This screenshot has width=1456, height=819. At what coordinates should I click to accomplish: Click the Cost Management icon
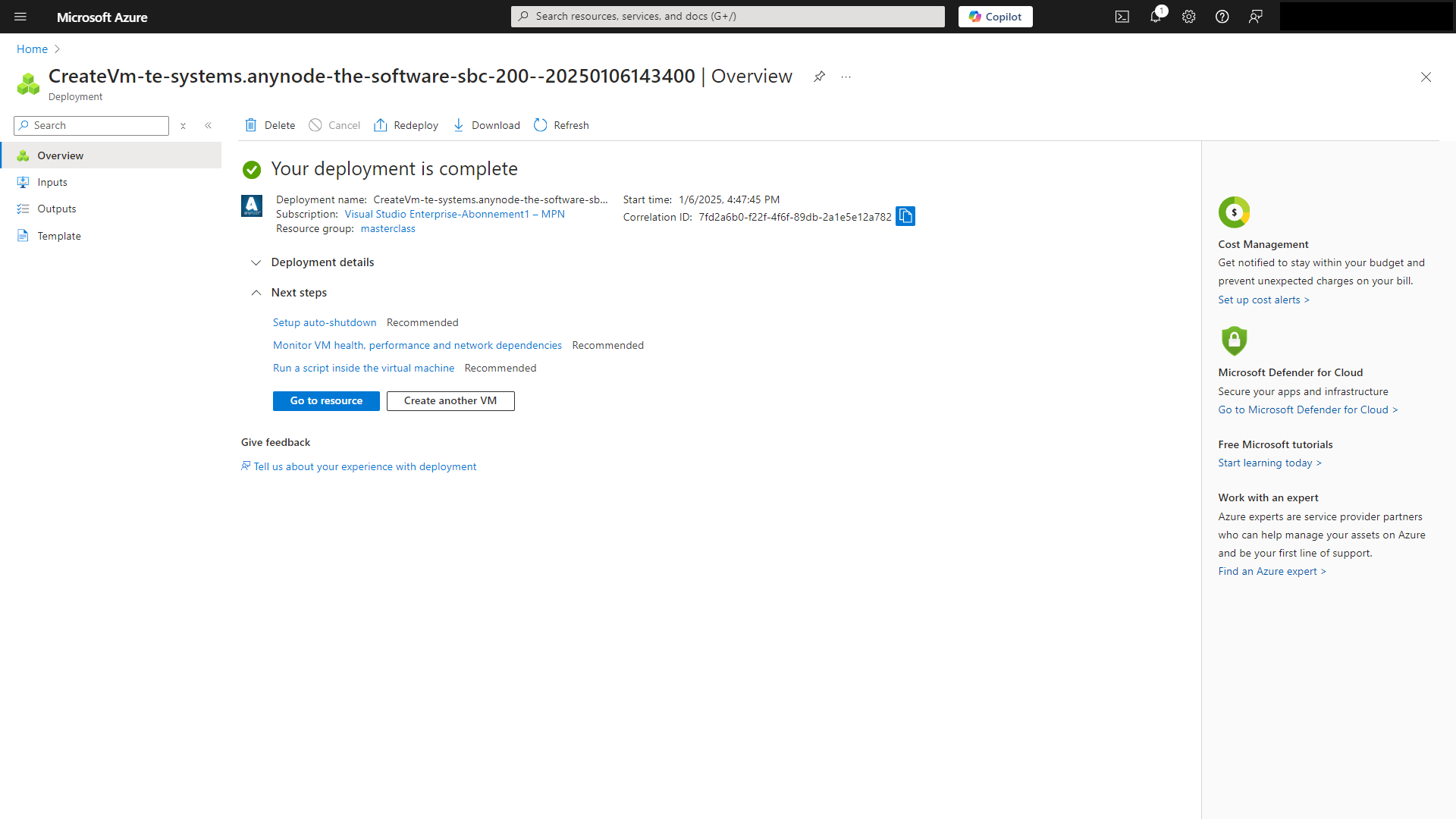(1234, 212)
